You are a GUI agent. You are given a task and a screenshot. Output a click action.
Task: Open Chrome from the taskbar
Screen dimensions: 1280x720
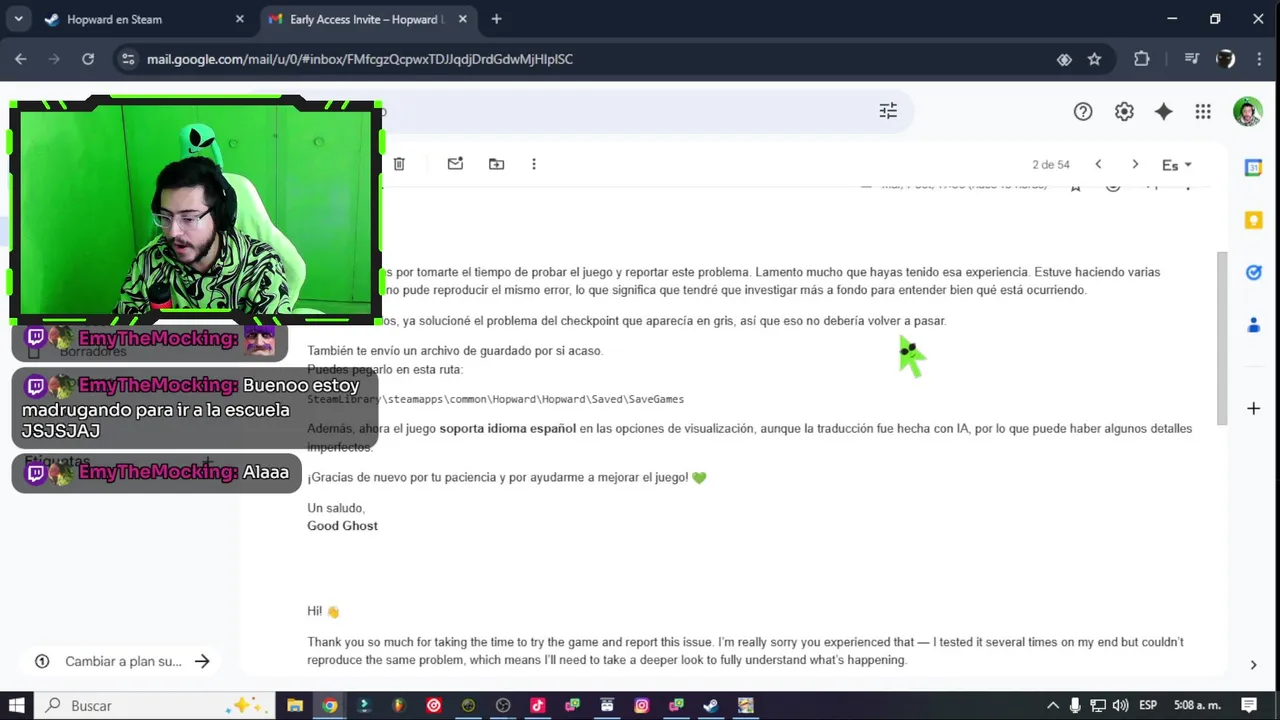(329, 705)
